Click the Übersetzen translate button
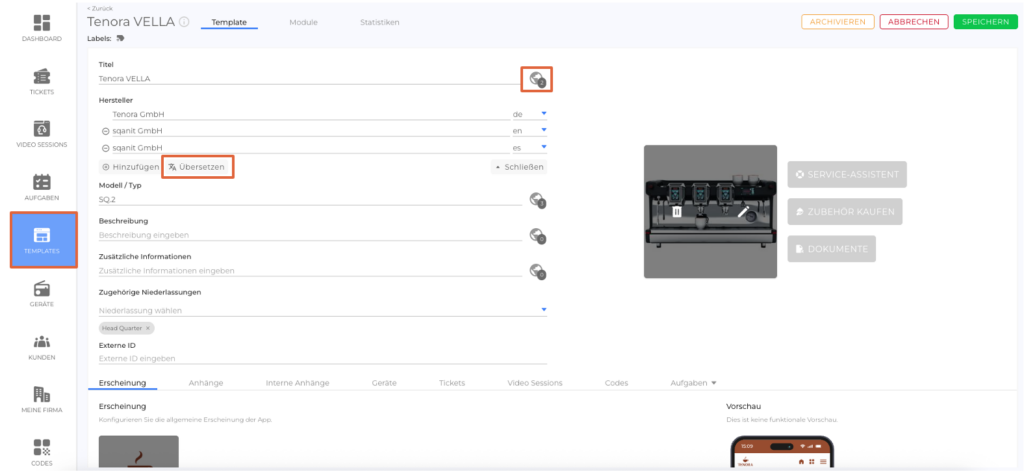Screen dimensions: 1024x472 click(197, 167)
